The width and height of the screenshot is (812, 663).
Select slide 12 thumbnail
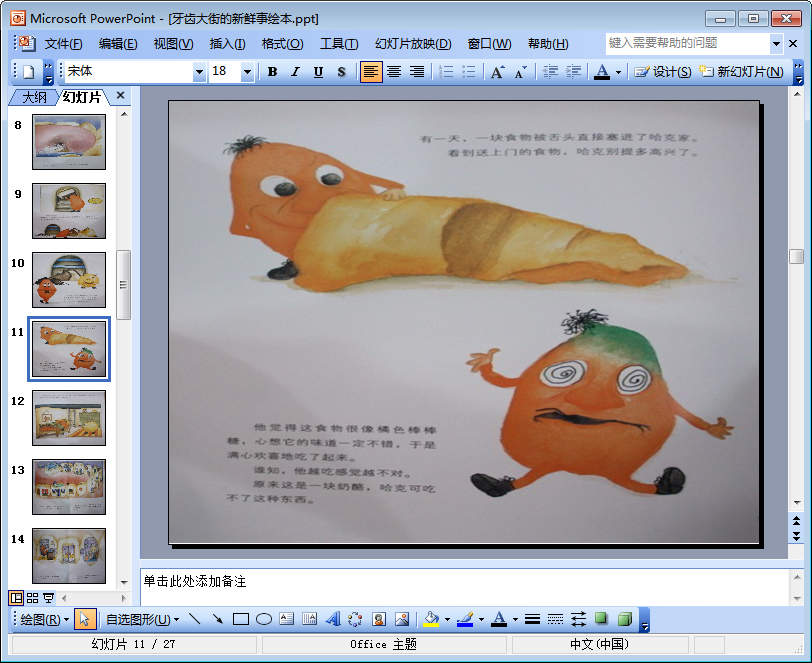coord(69,417)
